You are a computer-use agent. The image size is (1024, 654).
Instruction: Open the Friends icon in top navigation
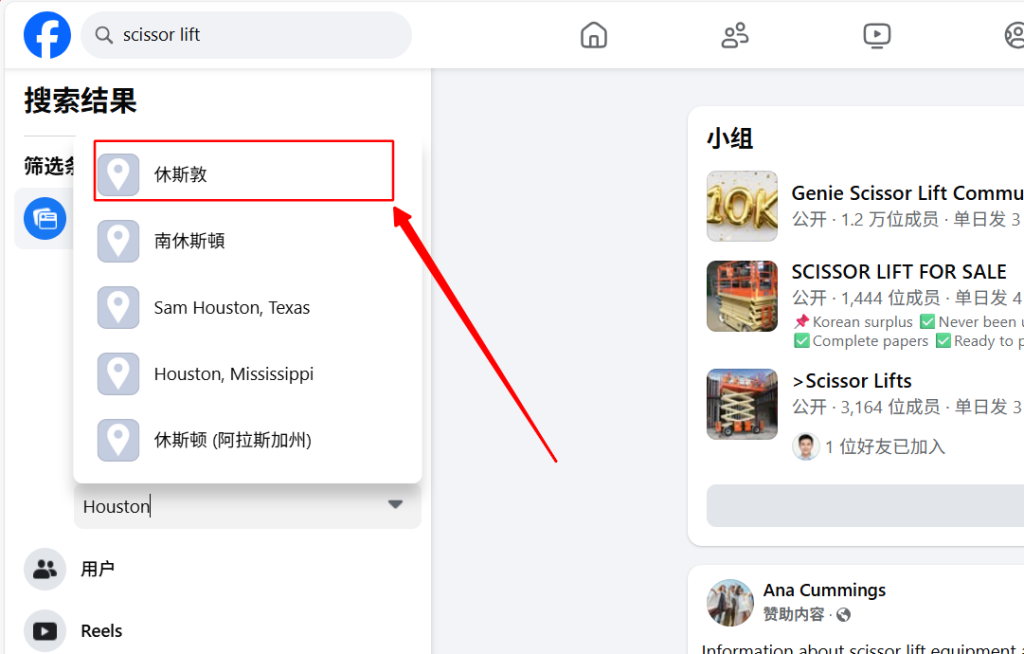[735, 36]
